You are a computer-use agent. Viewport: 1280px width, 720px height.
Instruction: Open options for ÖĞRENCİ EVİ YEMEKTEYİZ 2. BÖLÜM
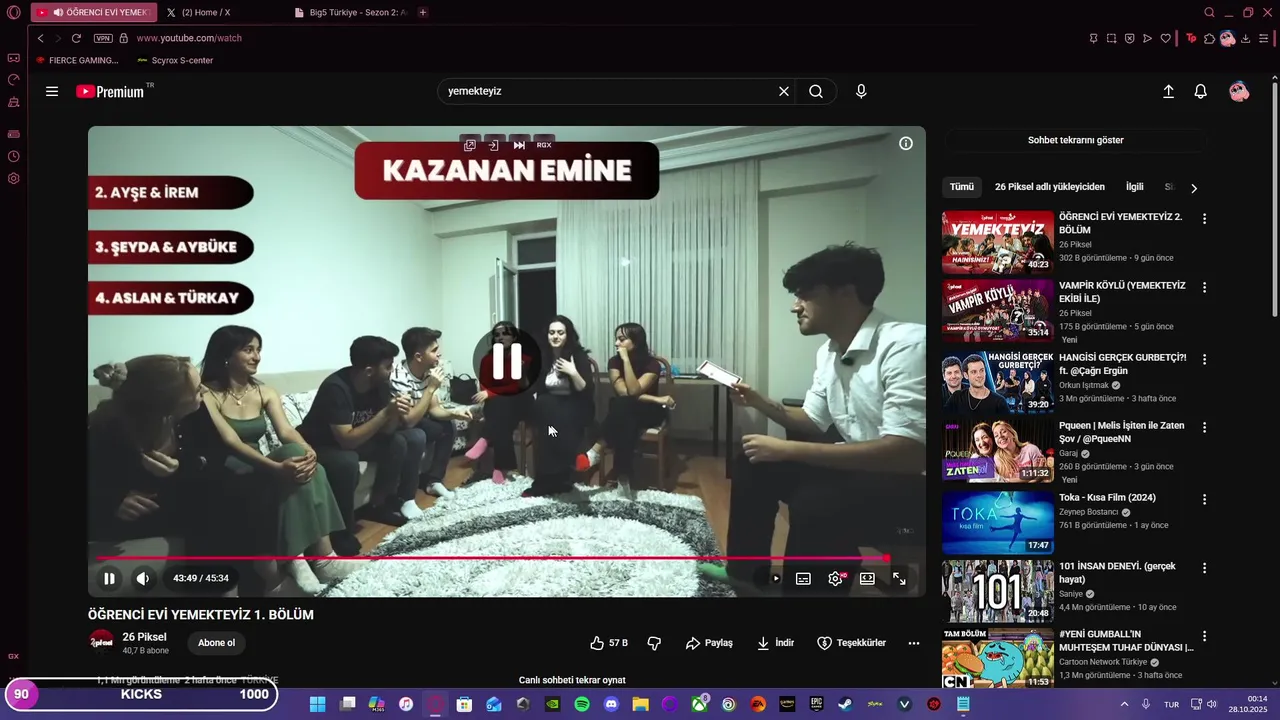point(1204,219)
